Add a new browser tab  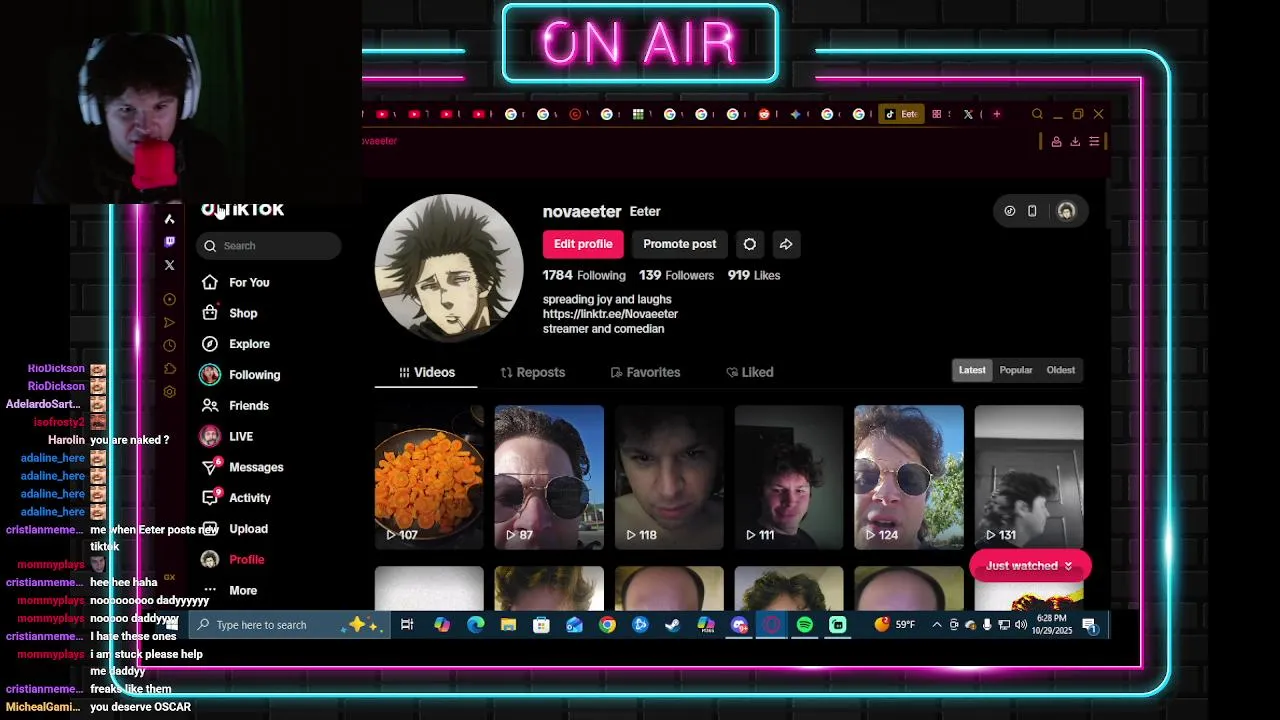click(996, 114)
